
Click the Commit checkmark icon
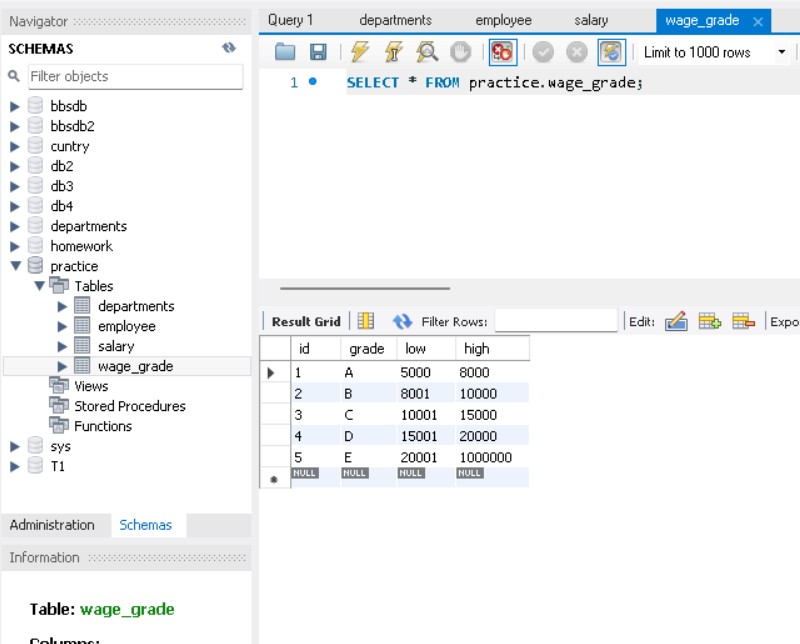click(x=543, y=52)
